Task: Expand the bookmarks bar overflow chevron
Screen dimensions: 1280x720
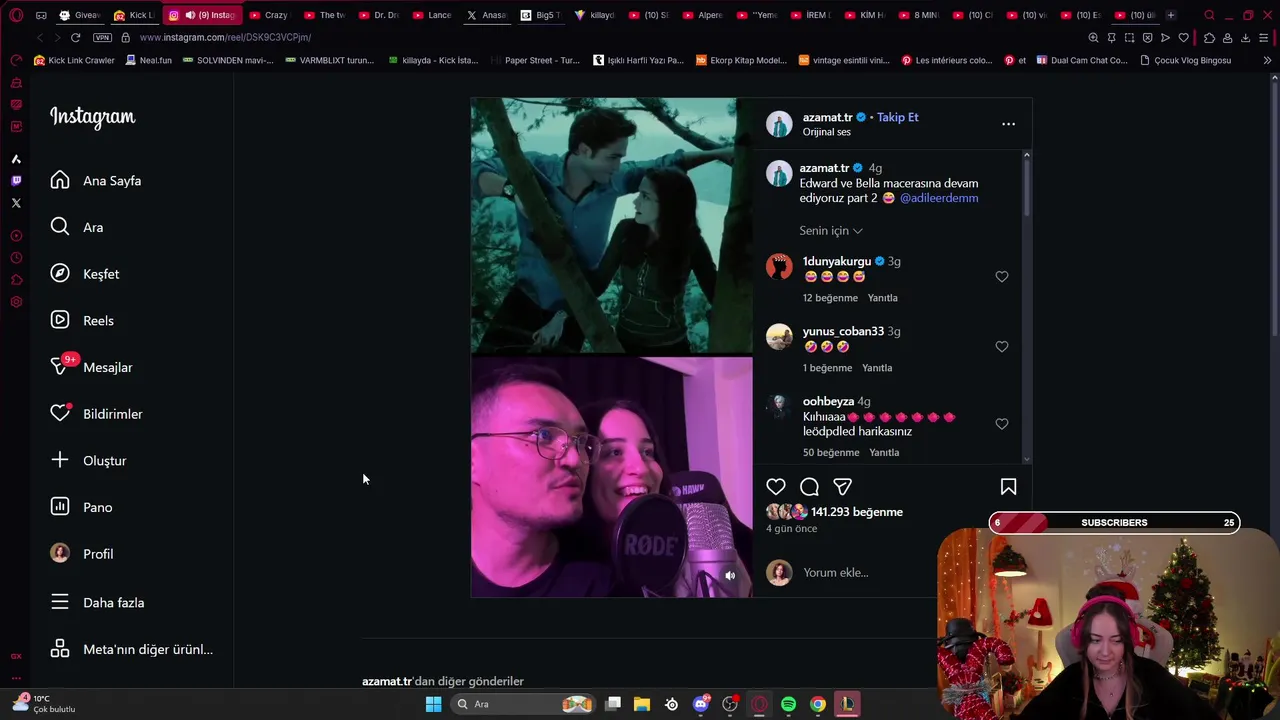Action: pyautogui.click(x=1267, y=60)
